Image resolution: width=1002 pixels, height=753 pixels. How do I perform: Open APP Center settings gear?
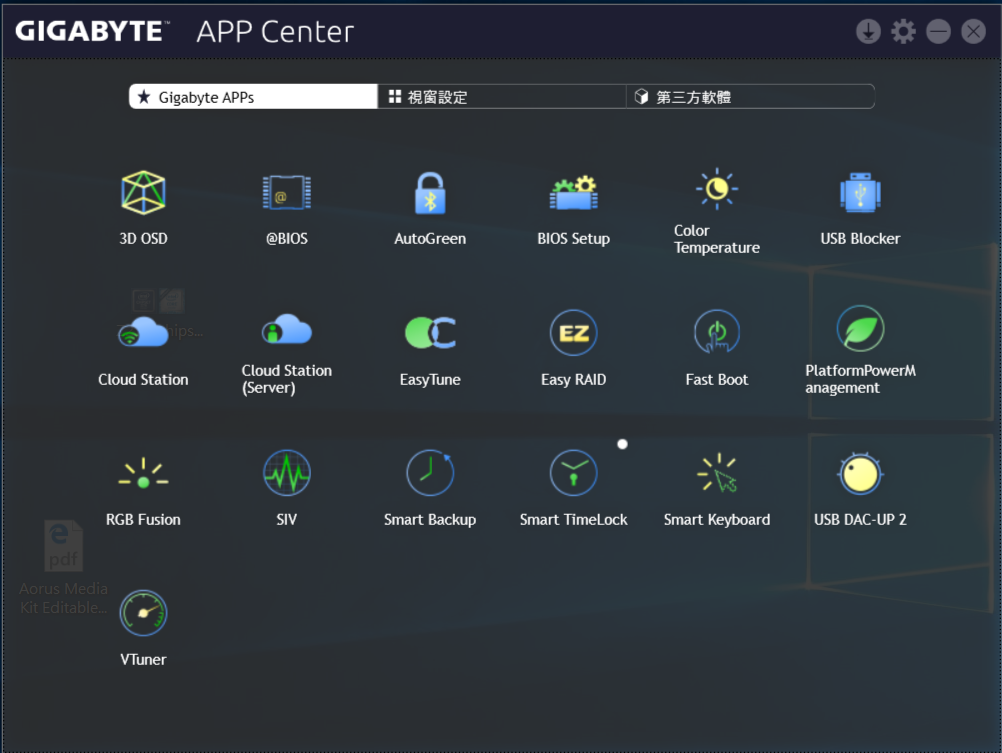pyautogui.click(x=903, y=31)
